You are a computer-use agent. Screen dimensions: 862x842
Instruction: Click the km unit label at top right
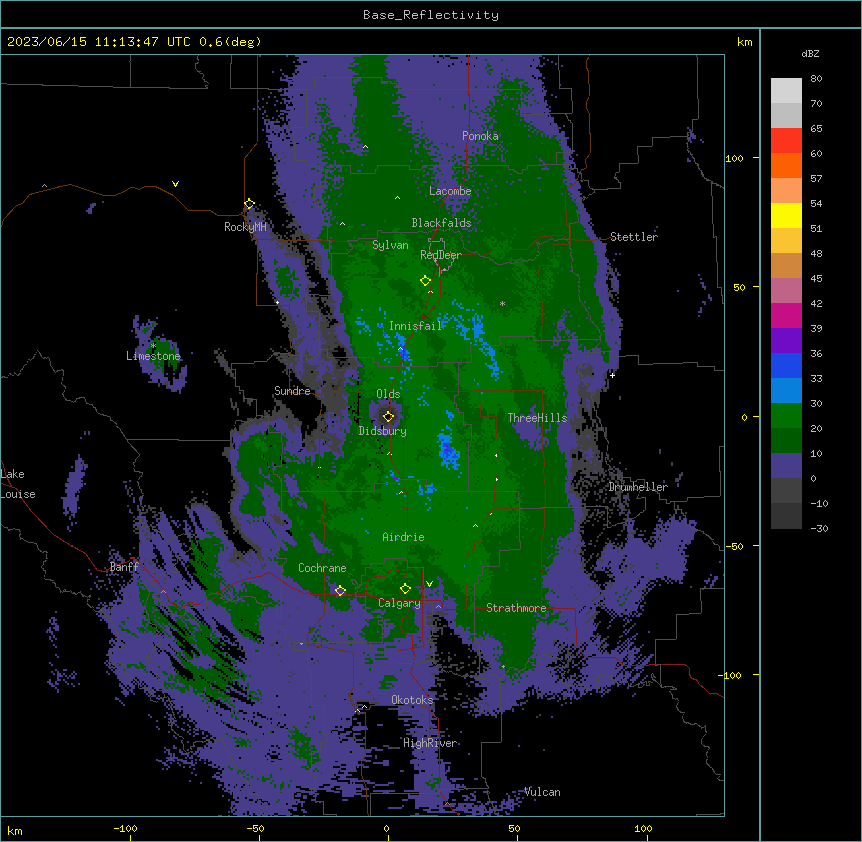coord(745,42)
